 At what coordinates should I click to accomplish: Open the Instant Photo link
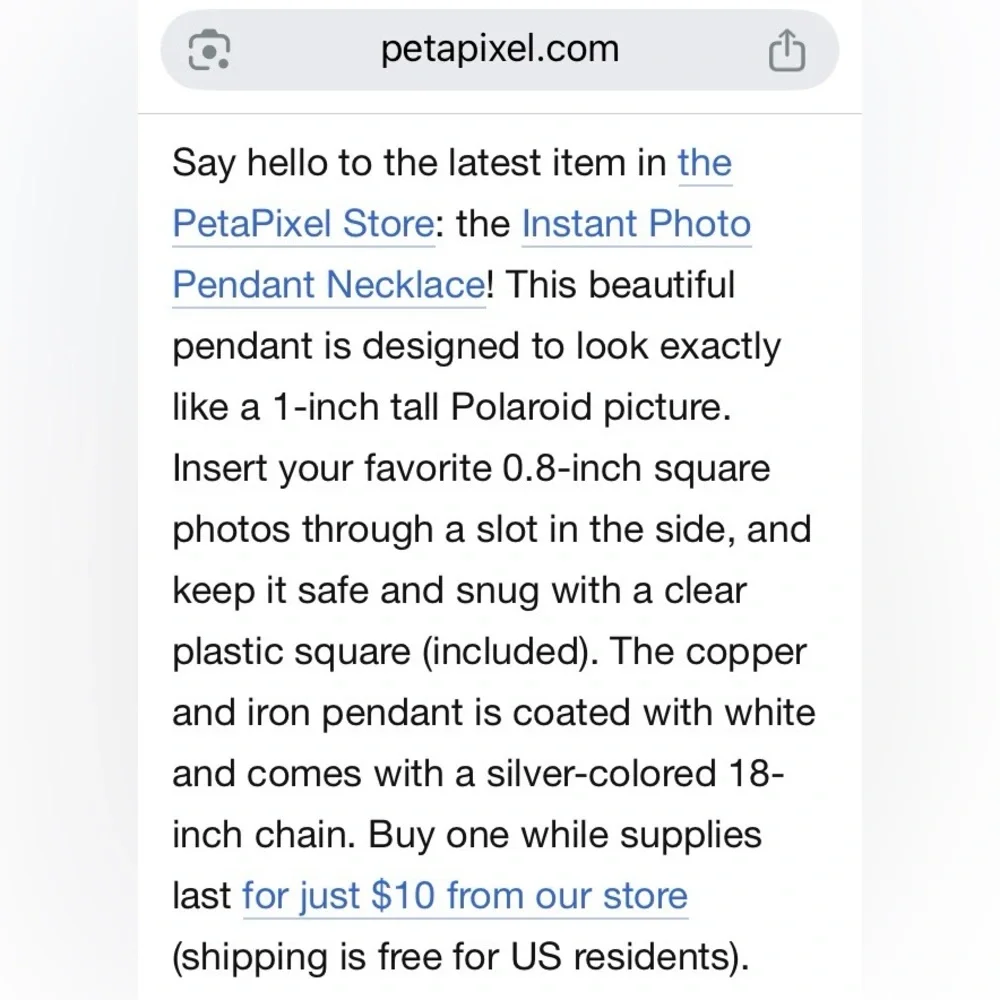(636, 223)
